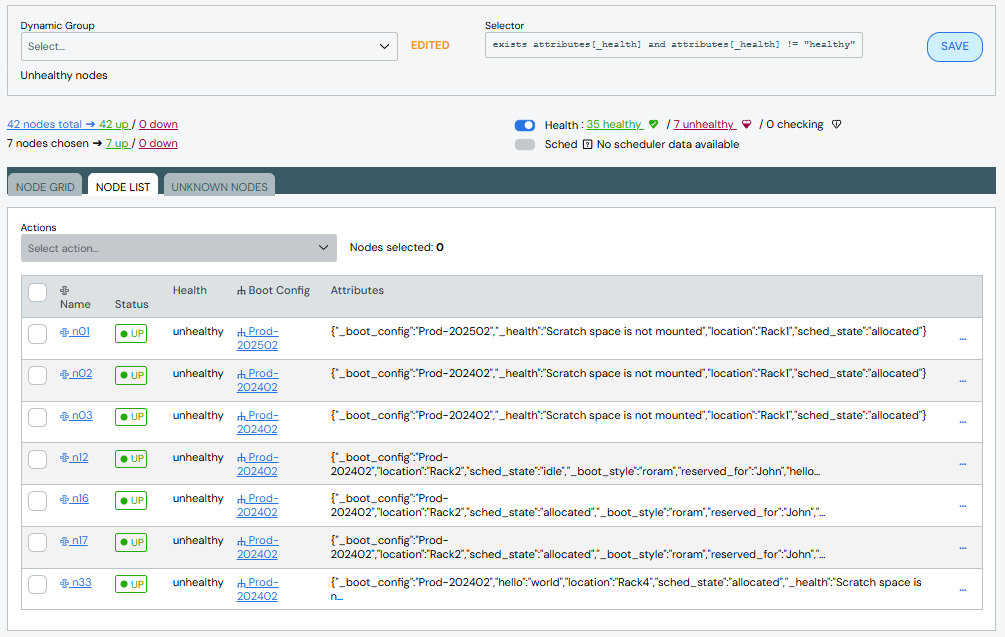Screen dimensions: 1005x637
Task: Toggle the Health switch off
Action: pos(525,125)
